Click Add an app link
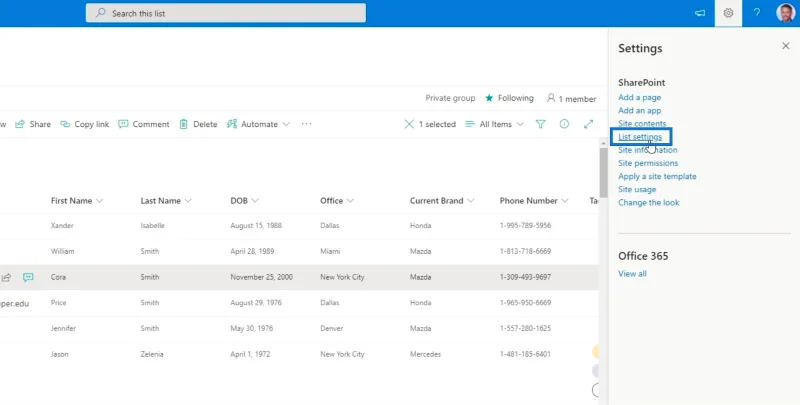800x405 pixels. 639,111
